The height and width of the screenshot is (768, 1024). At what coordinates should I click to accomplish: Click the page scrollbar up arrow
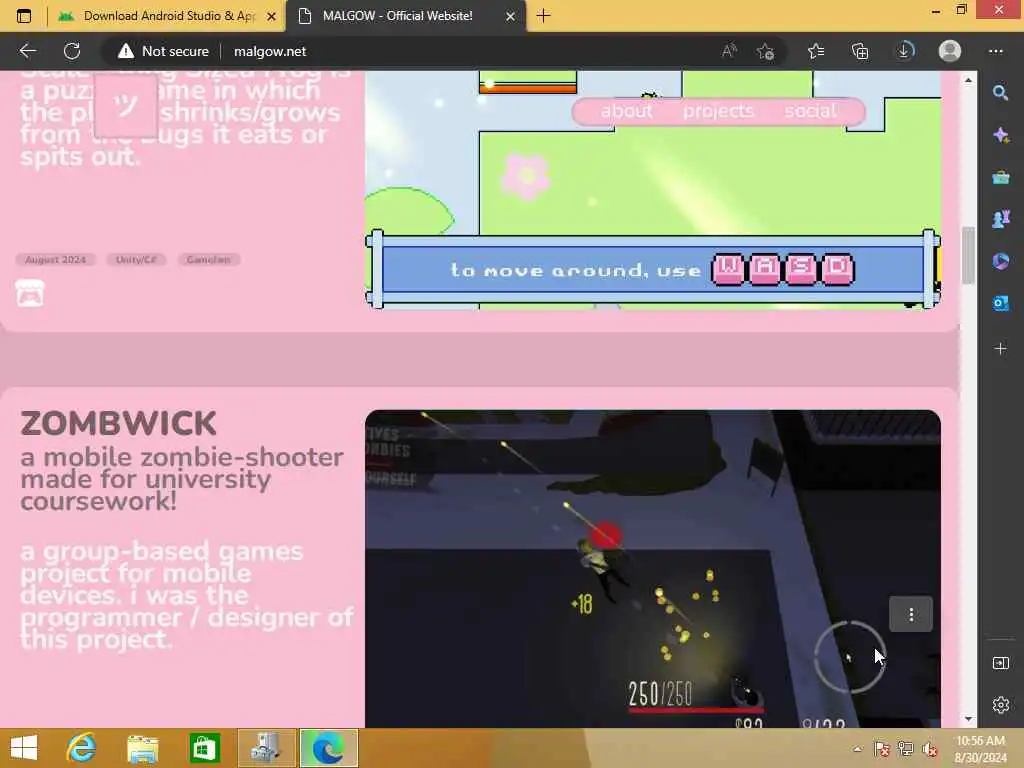coord(968,80)
